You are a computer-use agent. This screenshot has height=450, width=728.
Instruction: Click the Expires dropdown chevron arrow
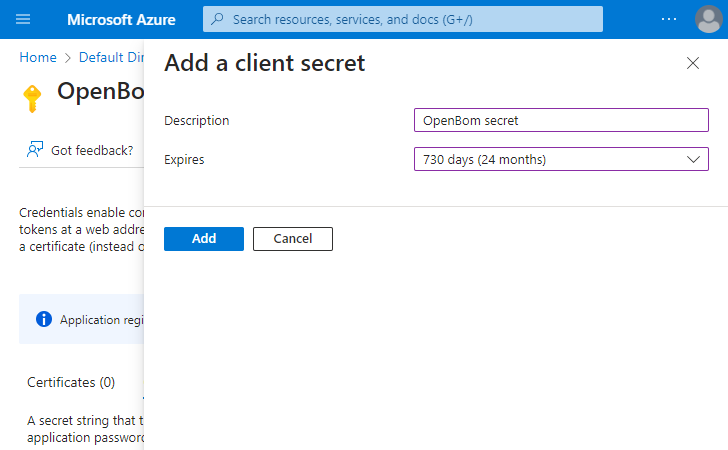[x=693, y=159]
